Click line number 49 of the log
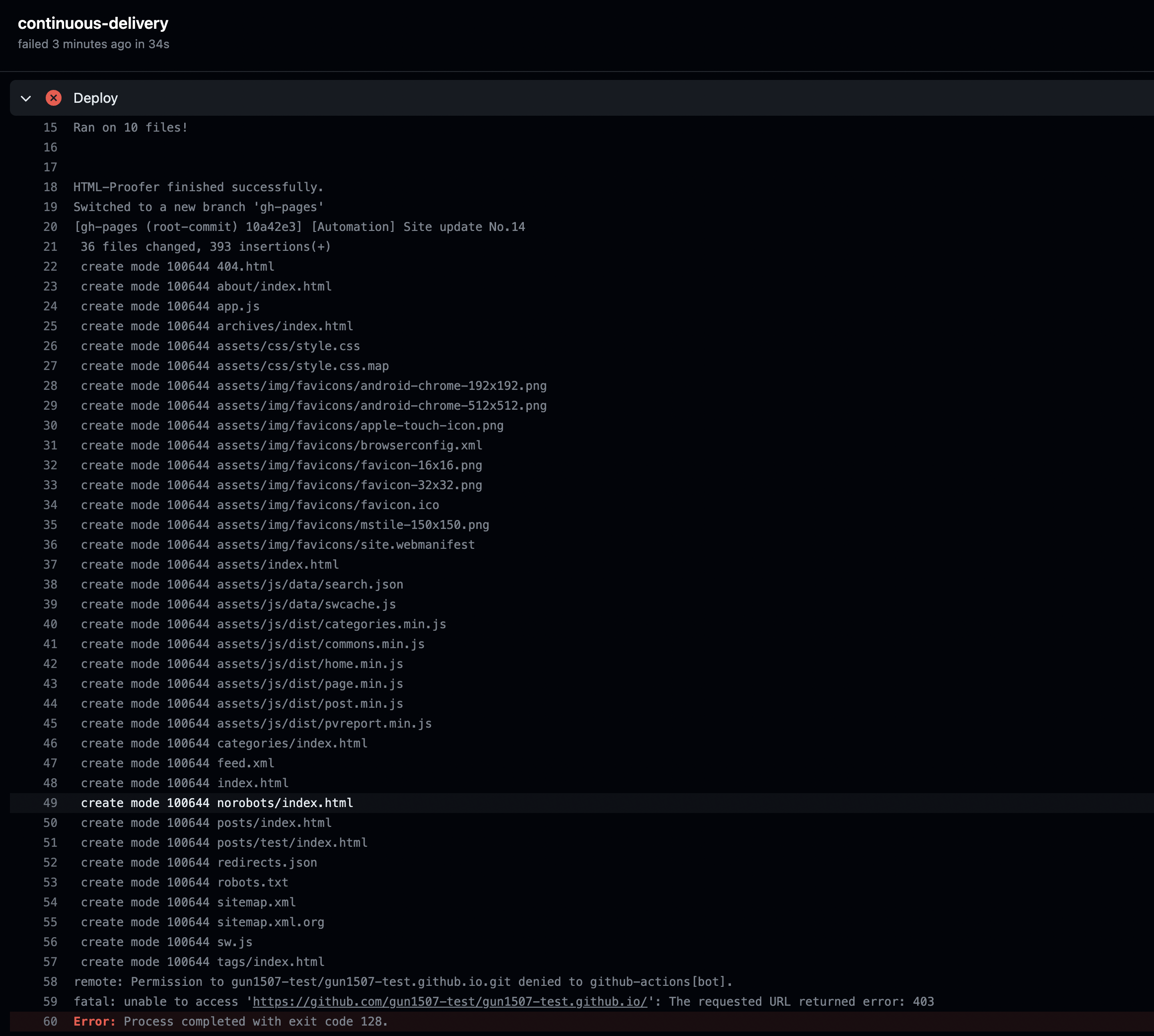This screenshot has height=1036, width=1154. pos(50,803)
